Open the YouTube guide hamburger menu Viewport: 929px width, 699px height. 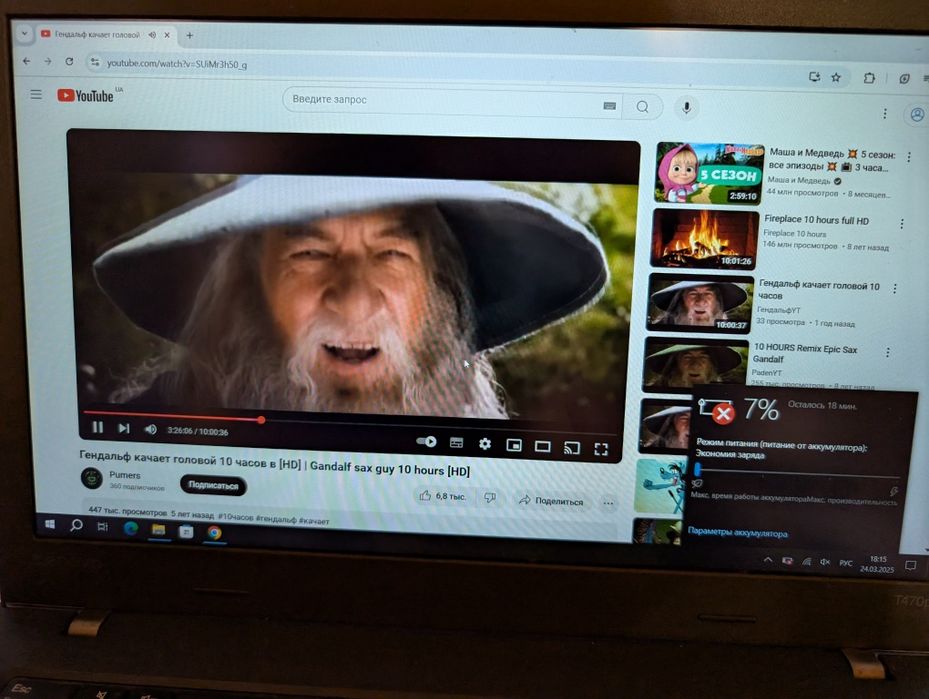coord(36,94)
